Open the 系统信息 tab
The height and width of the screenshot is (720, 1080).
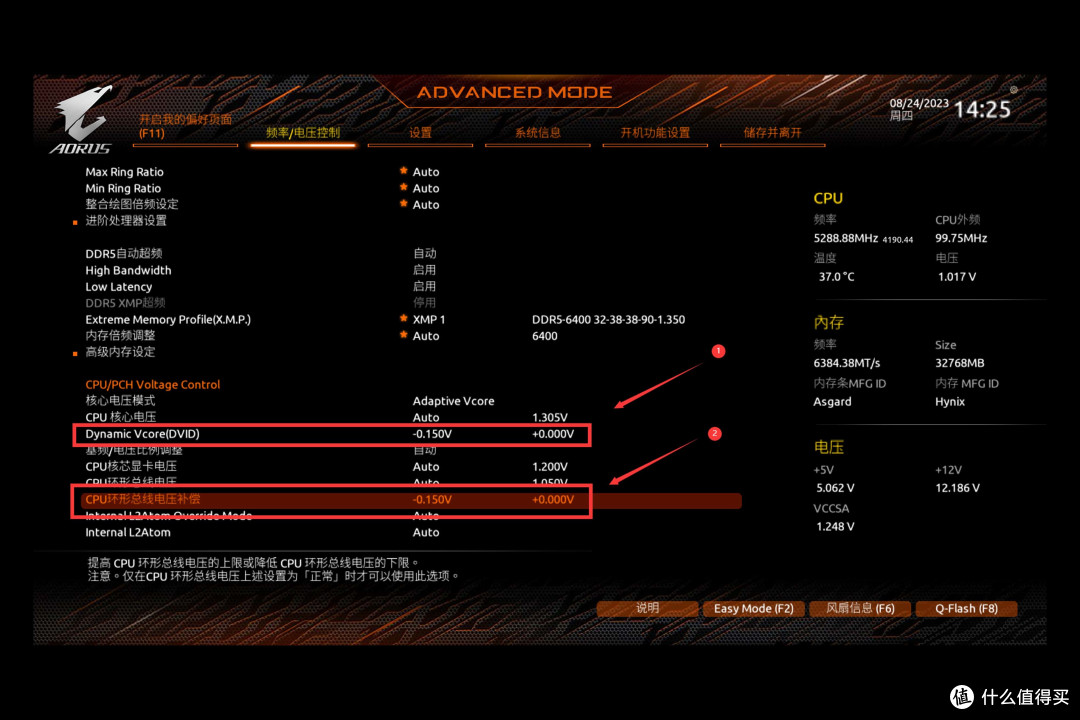point(538,133)
